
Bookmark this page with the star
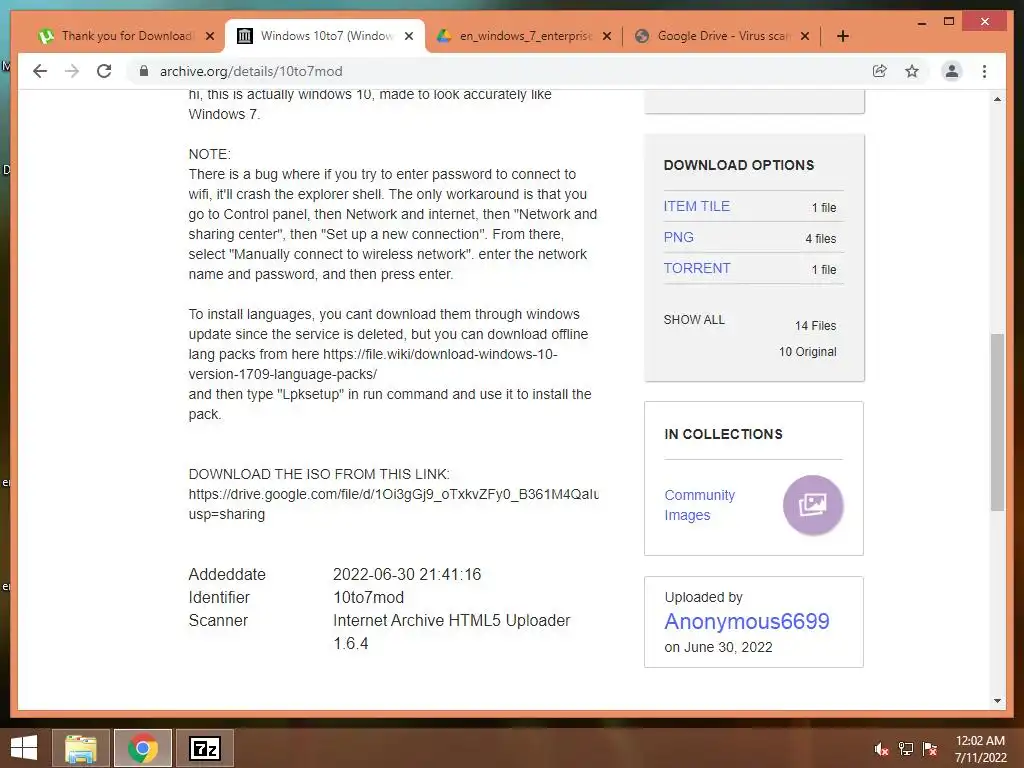912,71
